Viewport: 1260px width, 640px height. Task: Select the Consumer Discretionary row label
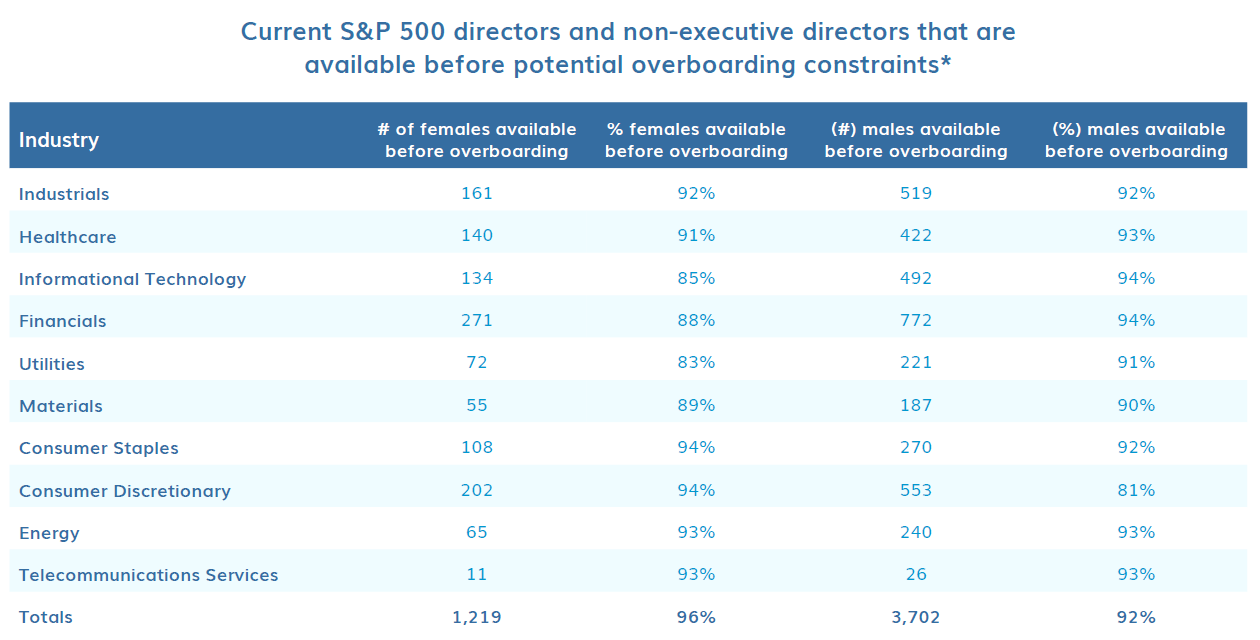click(x=125, y=491)
